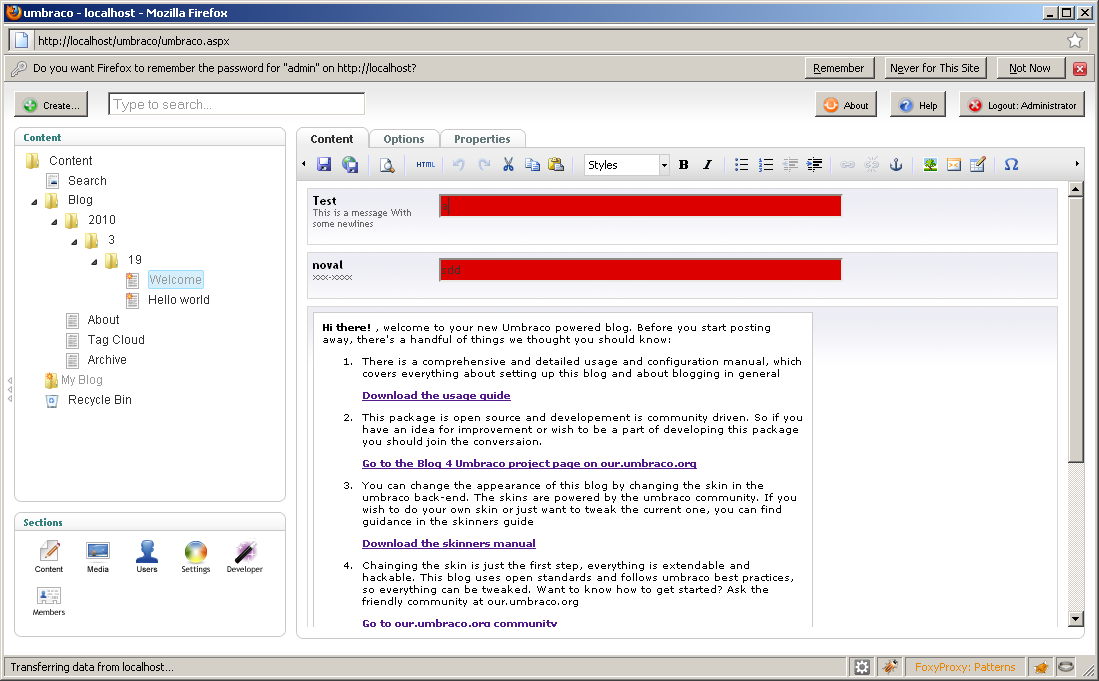Click the Insert table icon
The height and width of the screenshot is (681, 1099).
(978, 165)
